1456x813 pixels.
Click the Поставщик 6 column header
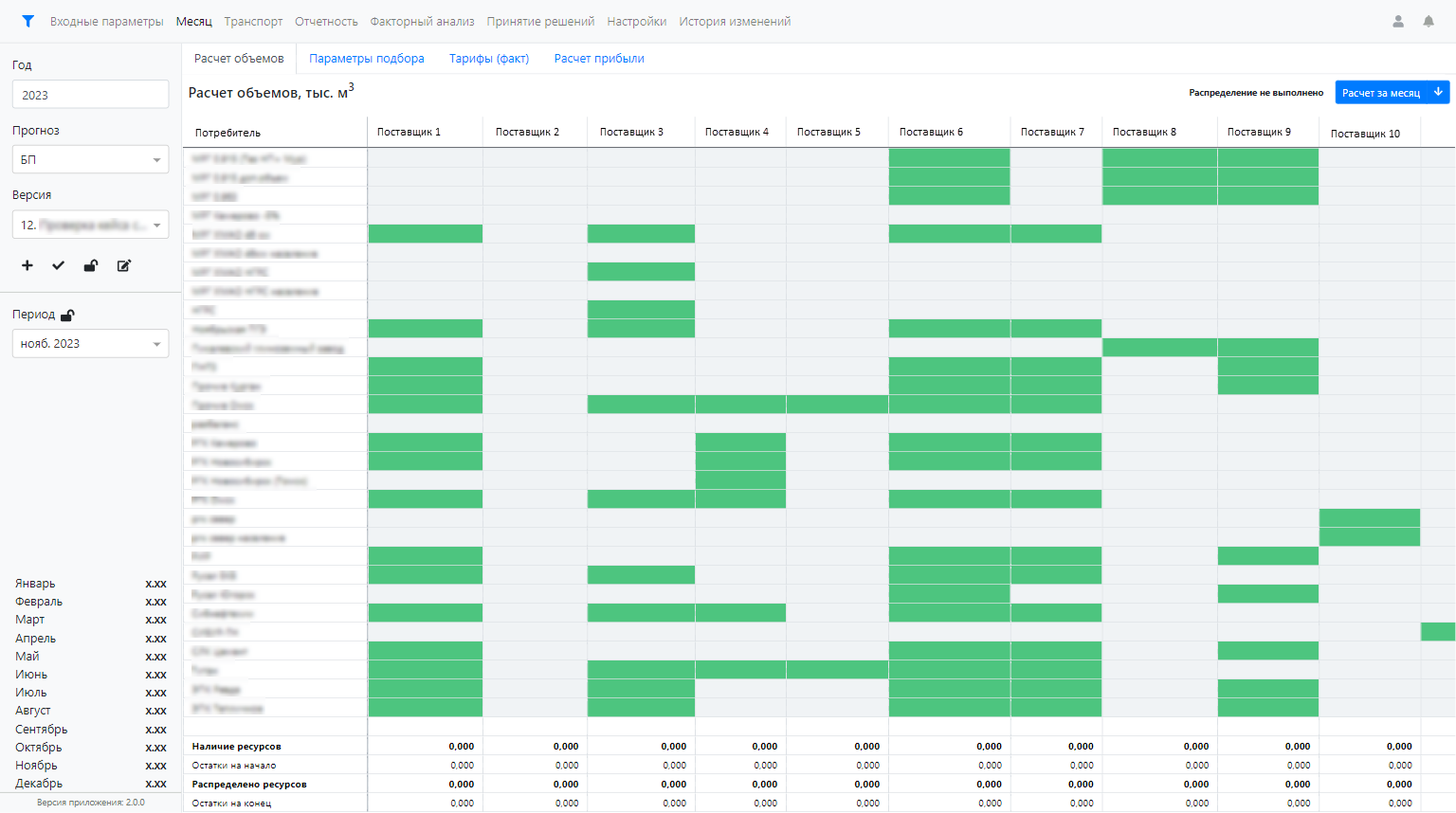click(x=931, y=132)
